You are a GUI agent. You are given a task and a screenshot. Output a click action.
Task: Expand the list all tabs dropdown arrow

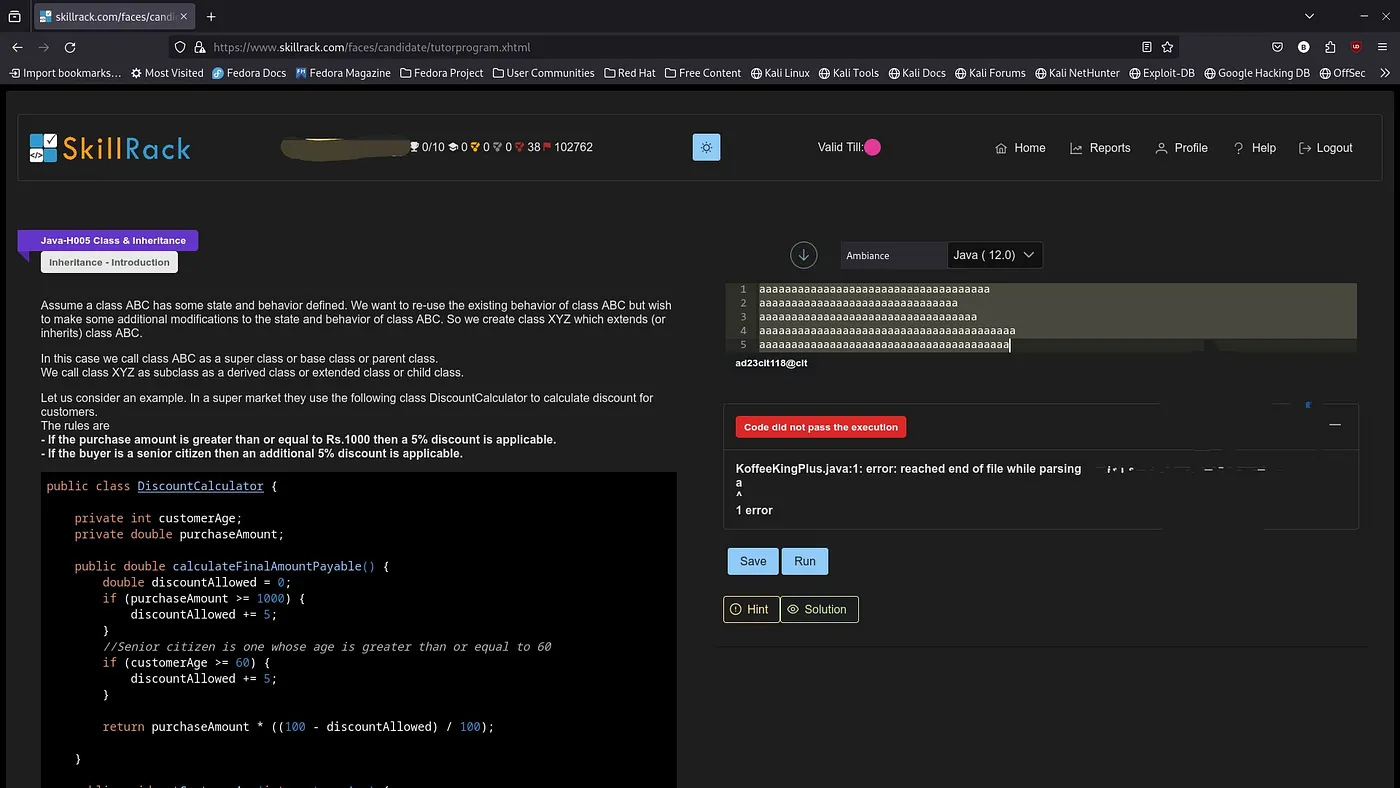point(1309,17)
